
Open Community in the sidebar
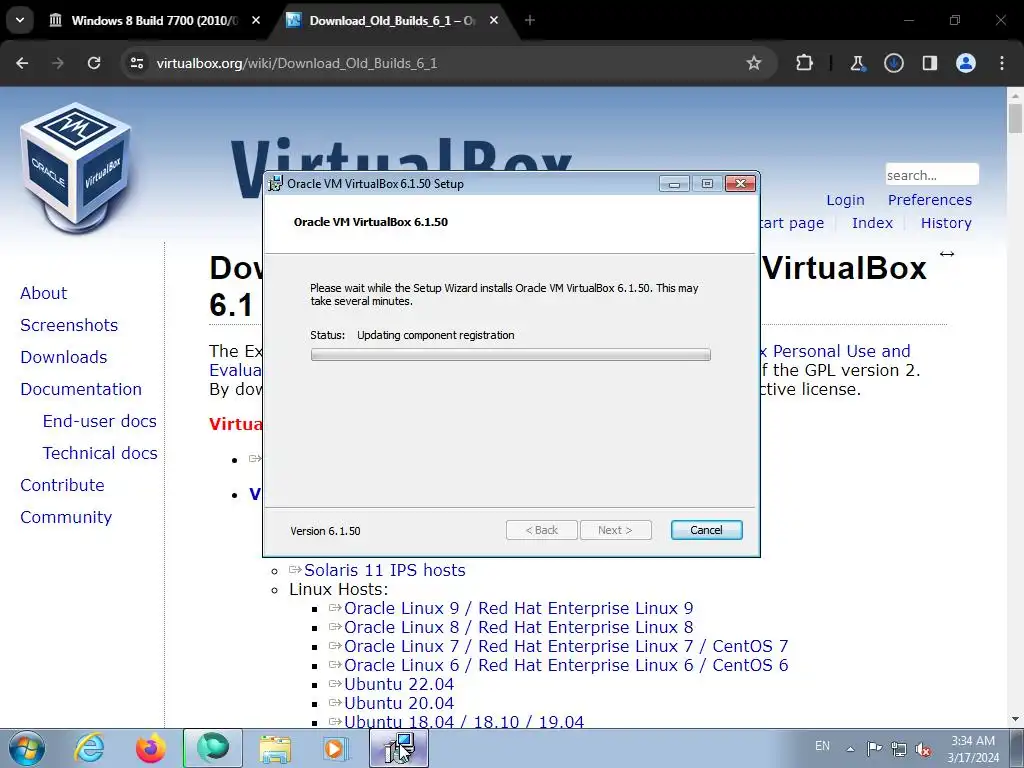66,517
